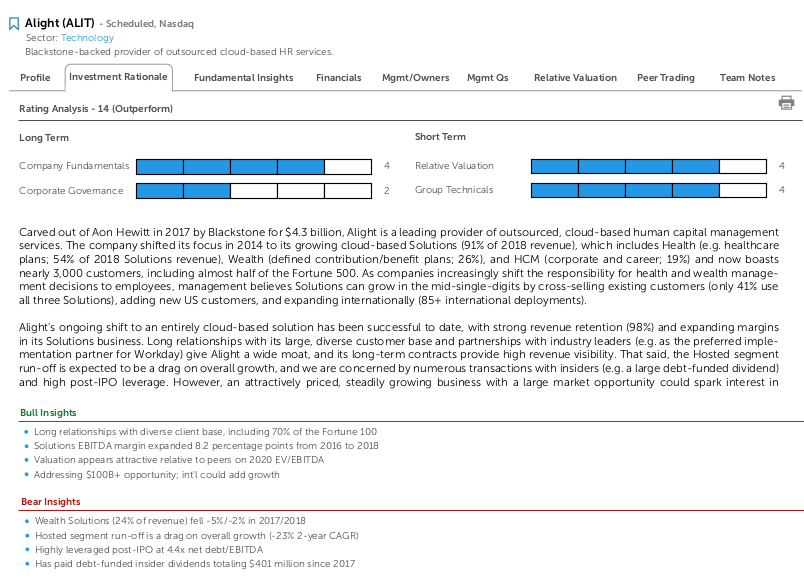This screenshot has height=578, width=804.
Task: Click the Bull Insights heading
Action: [x=48, y=413]
